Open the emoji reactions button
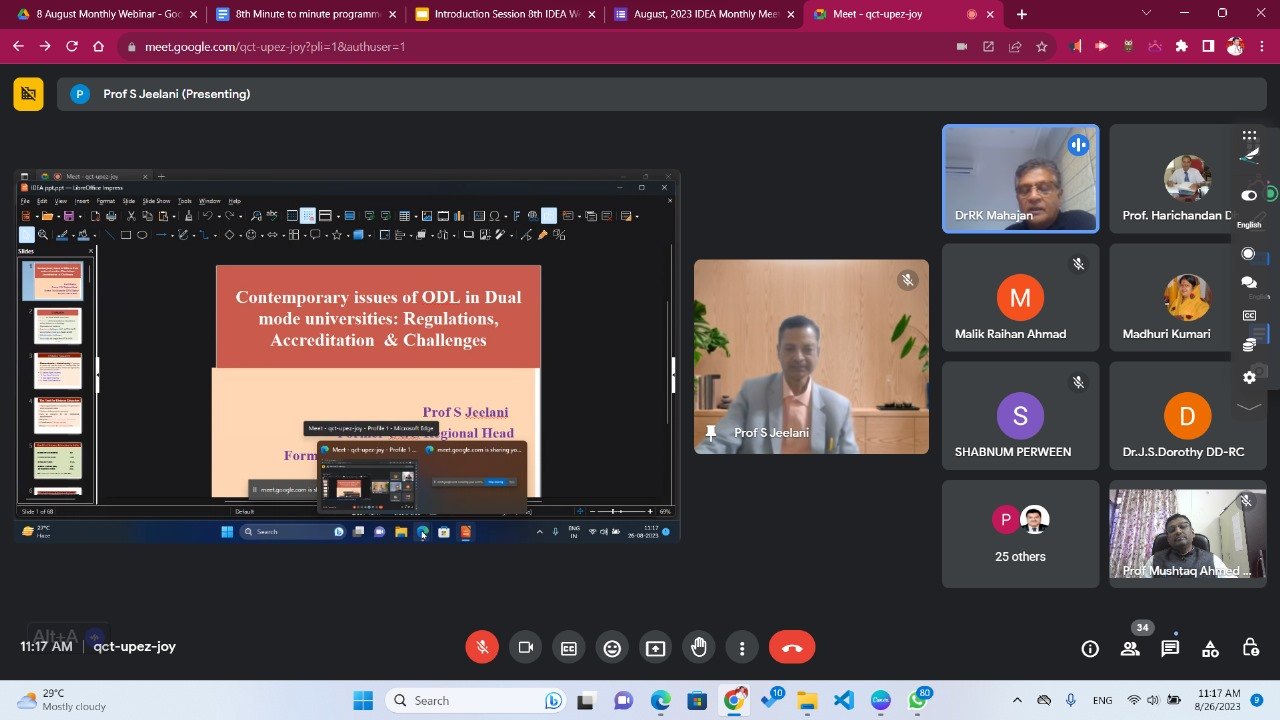The image size is (1280, 720). [x=612, y=648]
